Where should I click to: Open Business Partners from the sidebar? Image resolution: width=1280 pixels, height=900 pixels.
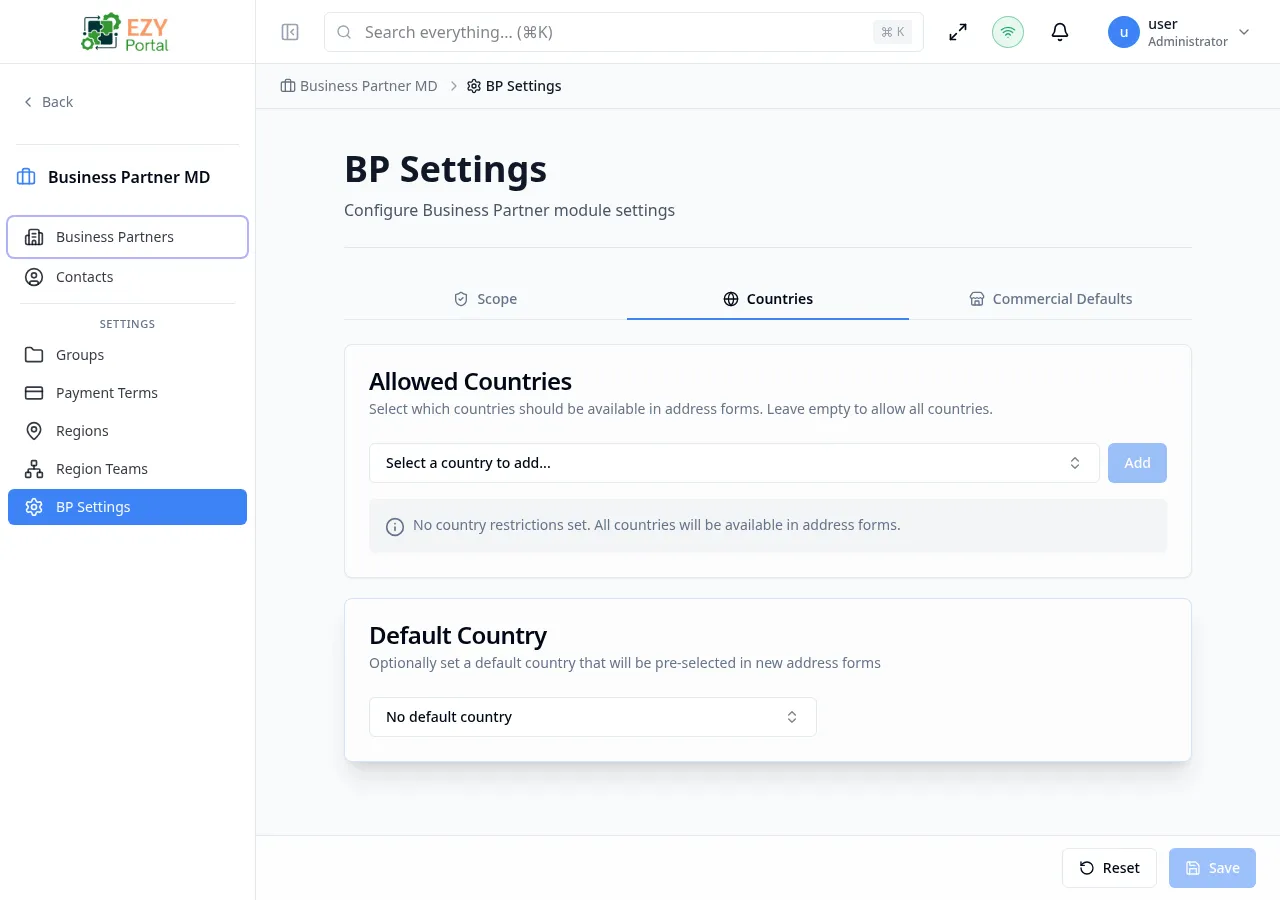[x=114, y=237]
